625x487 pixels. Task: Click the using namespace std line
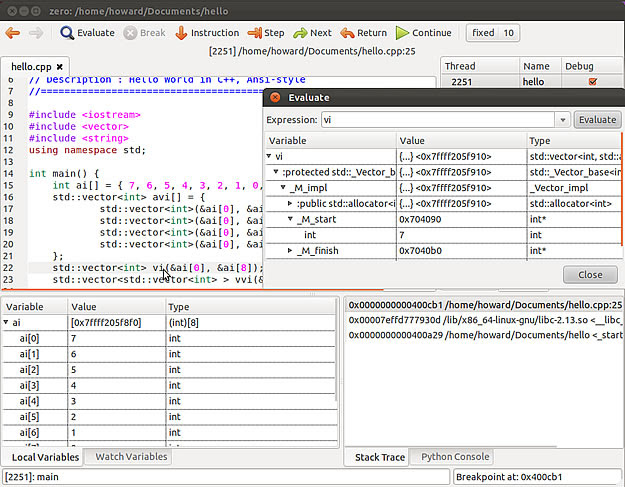tap(87, 150)
